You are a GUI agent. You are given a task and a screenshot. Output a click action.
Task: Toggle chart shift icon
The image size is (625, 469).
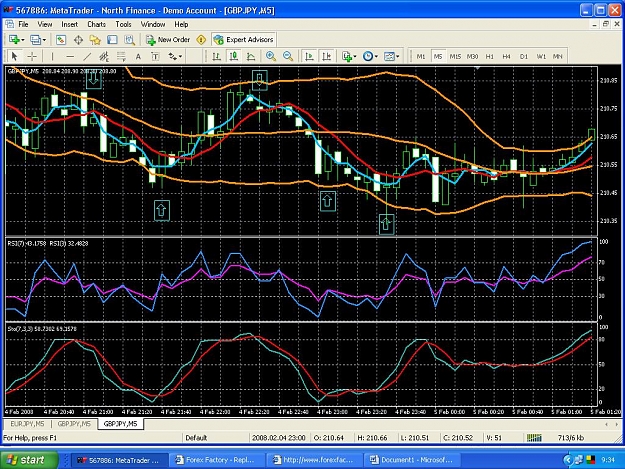pyautogui.click(x=326, y=56)
